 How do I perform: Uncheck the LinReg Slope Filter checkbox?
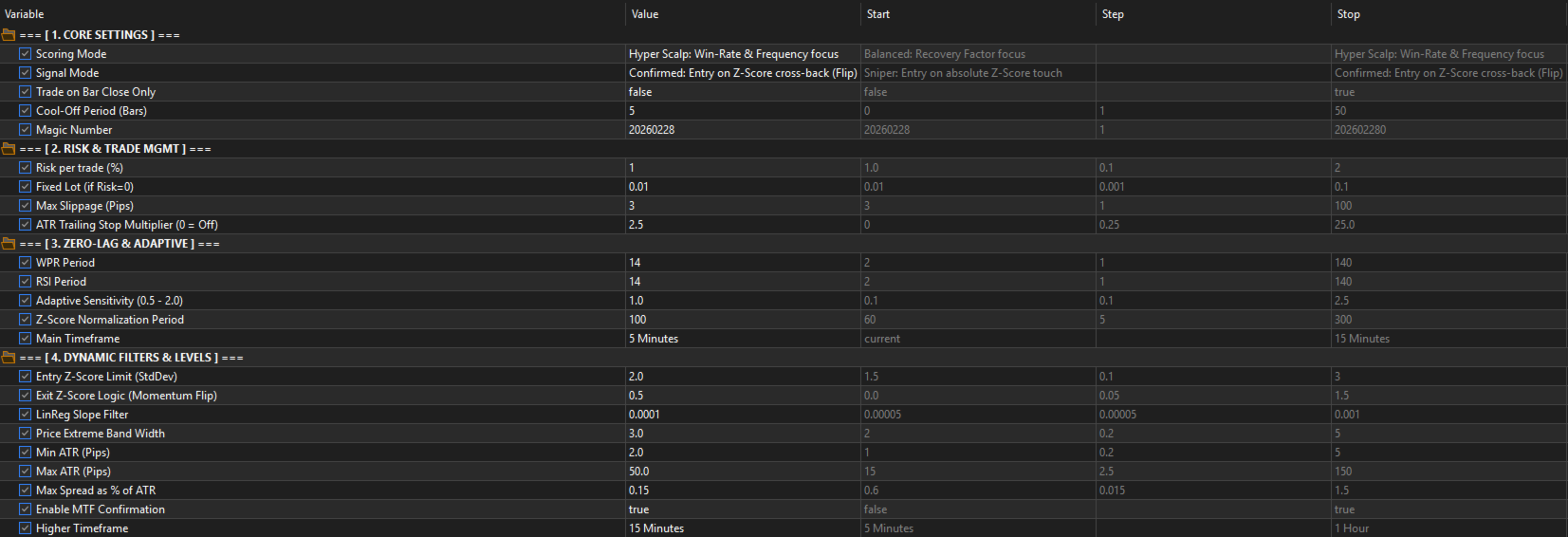tap(26, 415)
